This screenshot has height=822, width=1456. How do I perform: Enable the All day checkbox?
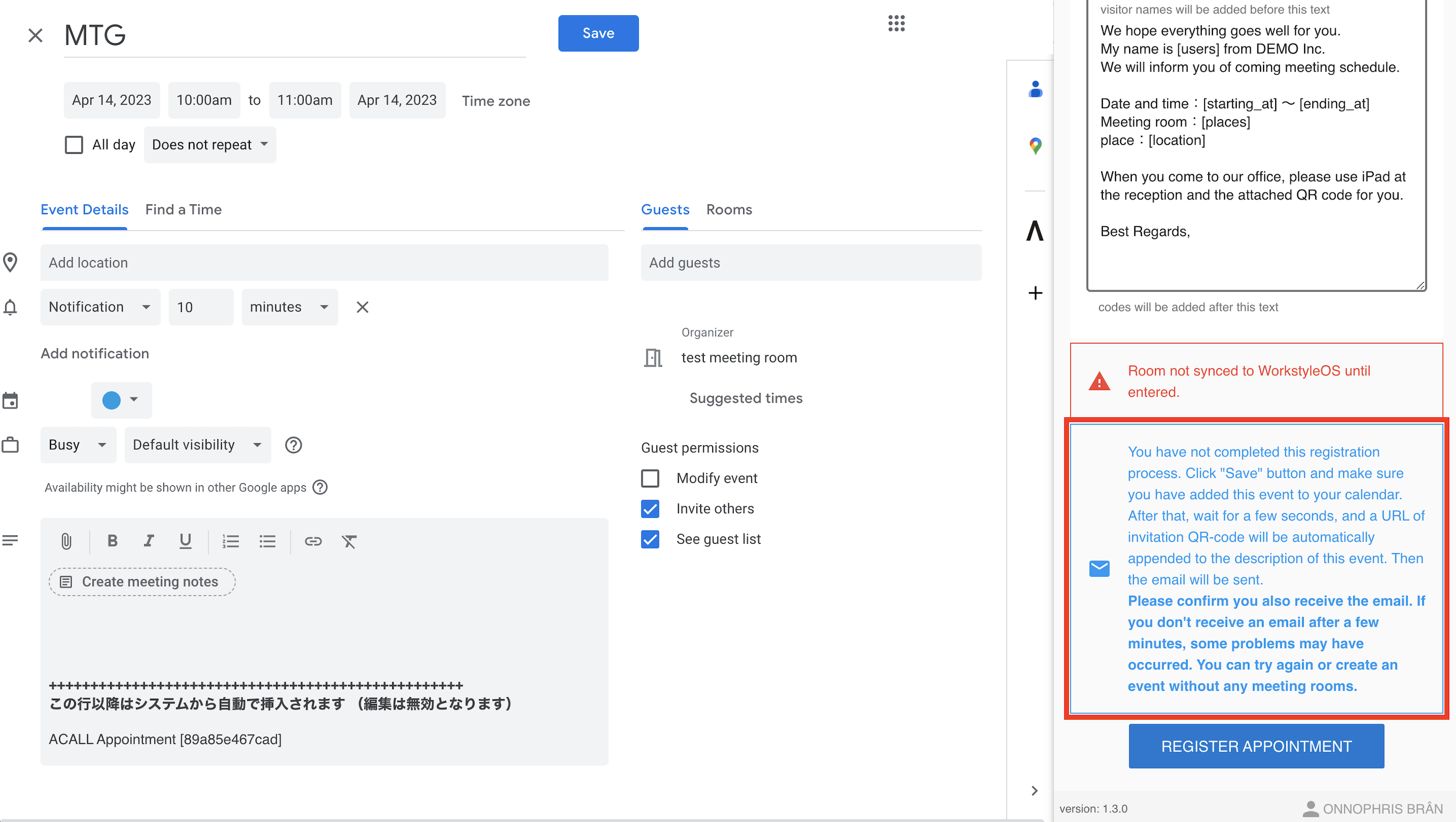tap(73, 144)
